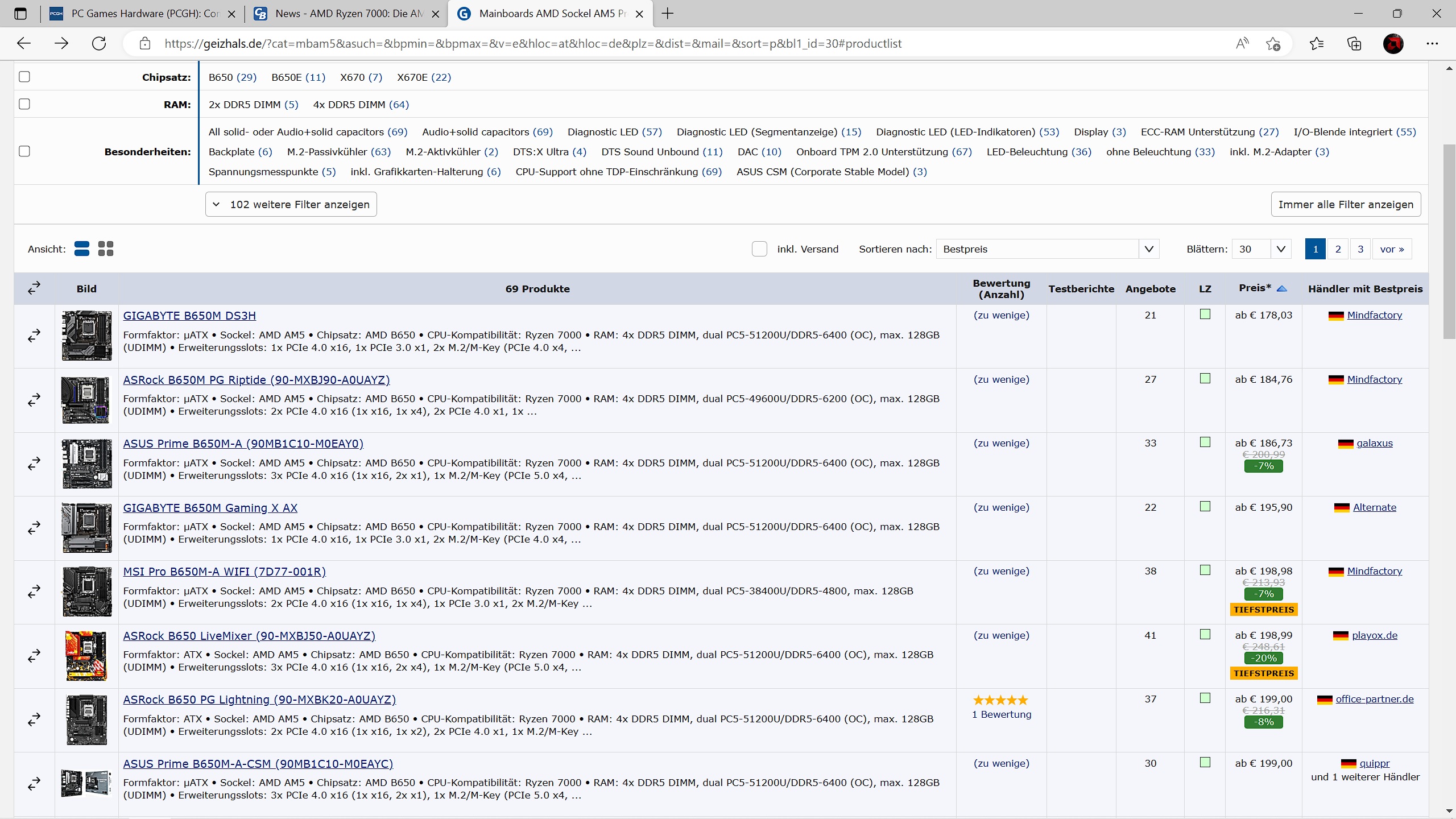Select list view icon next to Ansicht

click(x=82, y=249)
